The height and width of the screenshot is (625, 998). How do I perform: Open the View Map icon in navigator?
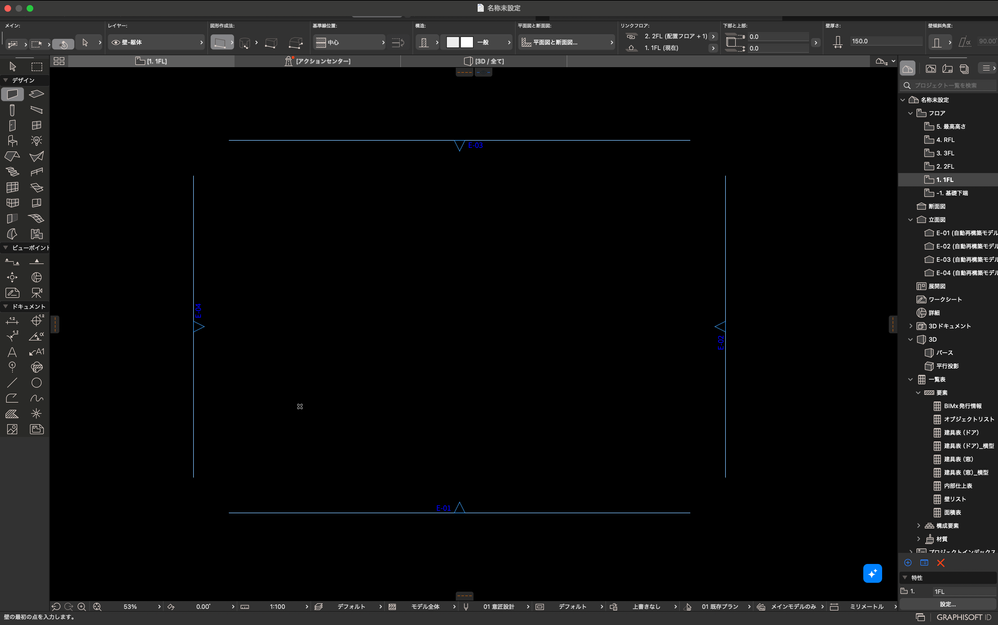click(931, 68)
